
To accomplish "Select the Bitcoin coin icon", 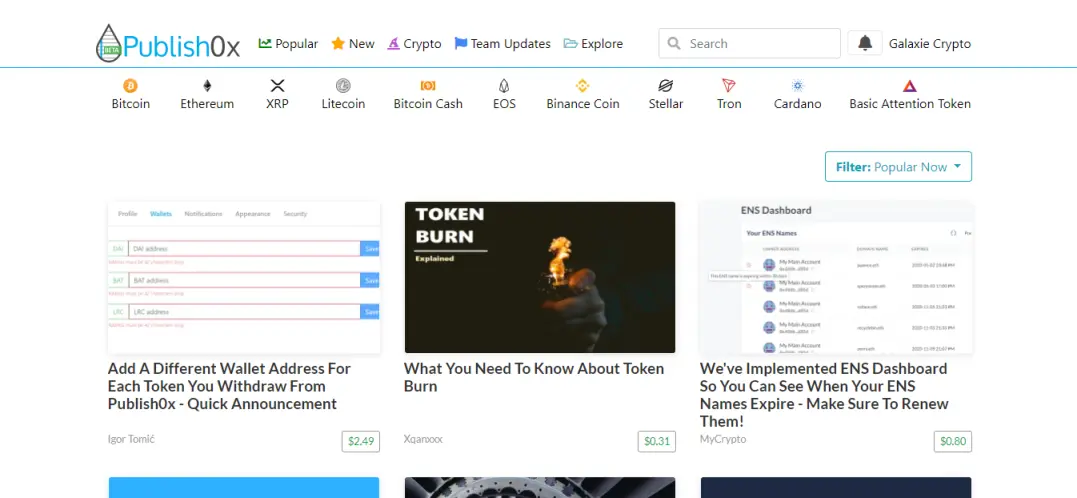I will [131, 86].
